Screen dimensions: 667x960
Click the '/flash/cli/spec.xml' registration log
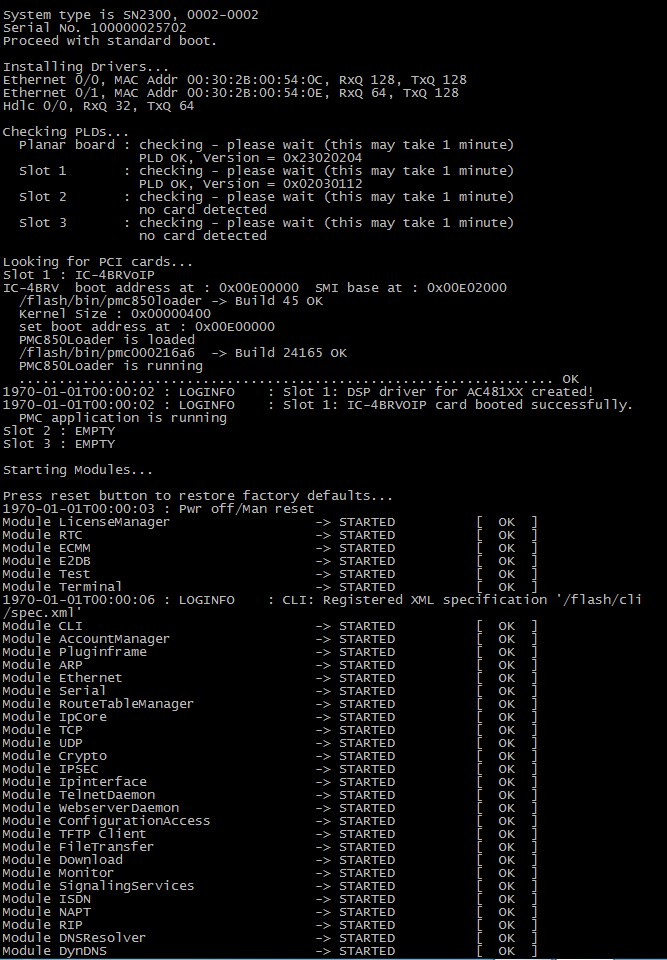pos(322,606)
